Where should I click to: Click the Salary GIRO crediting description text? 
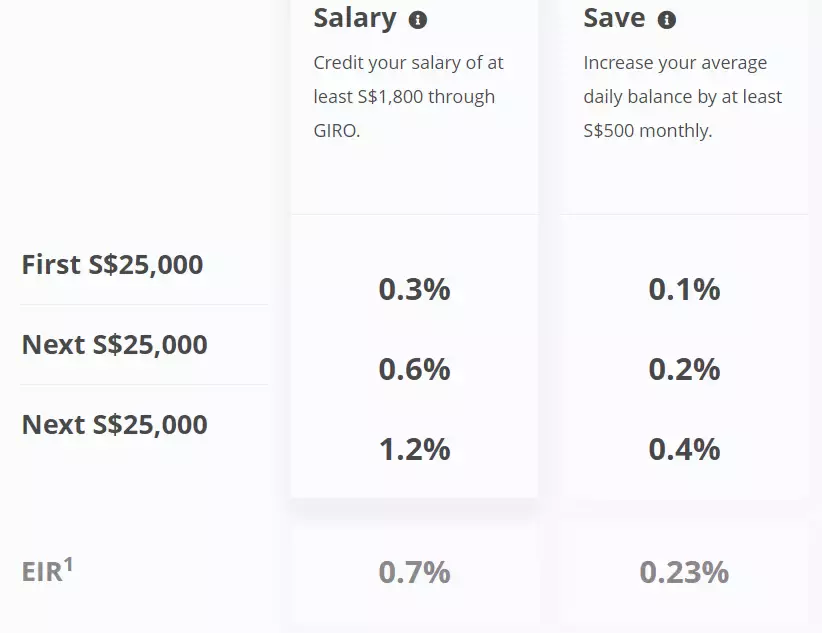[x=408, y=97]
